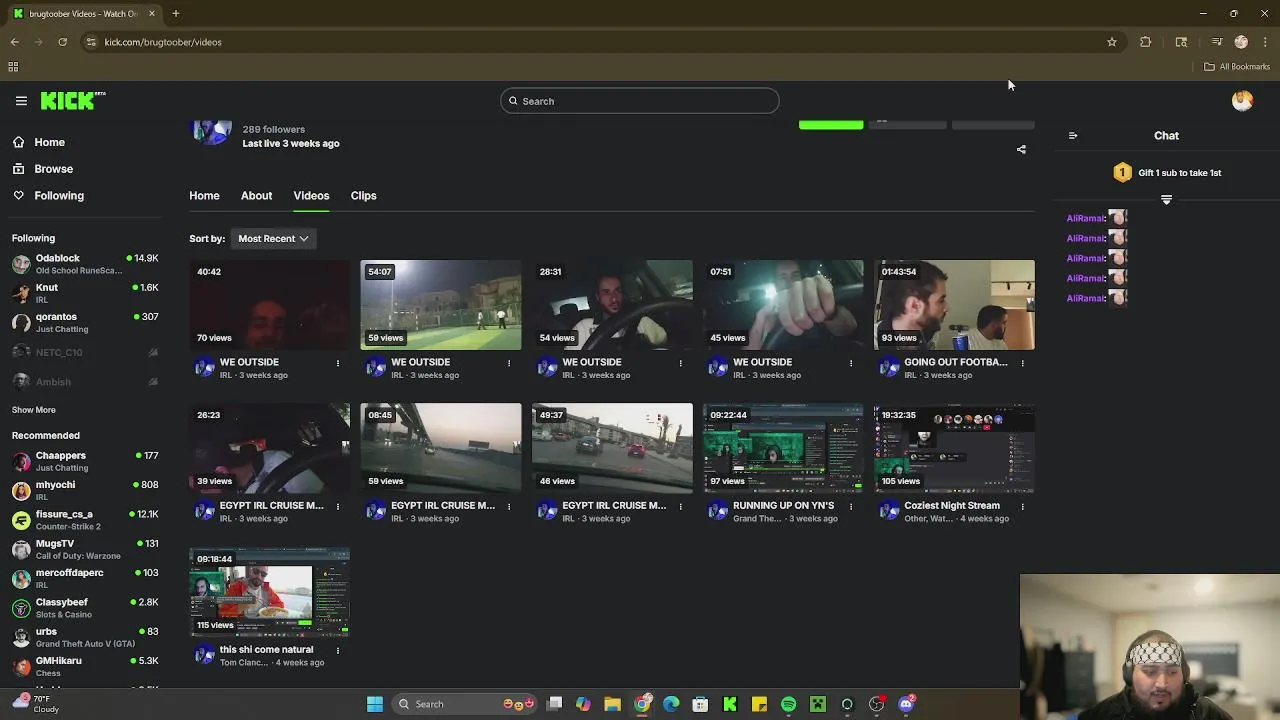Open new browser tab
Image resolution: width=1280 pixels, height=720 pixels.
click(175, 14)
